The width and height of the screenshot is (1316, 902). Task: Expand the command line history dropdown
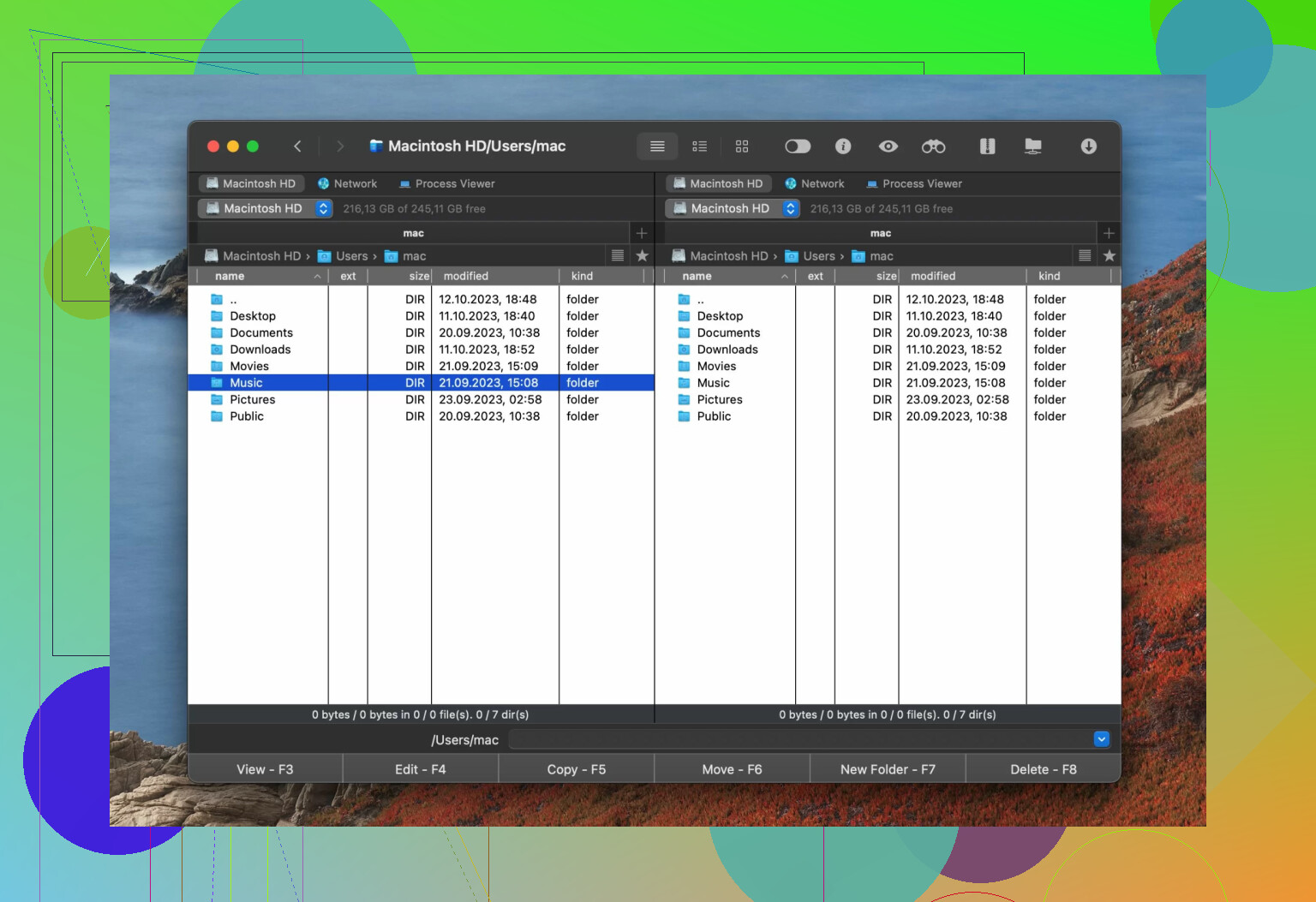pyautogui.click(x=1101, y=739)
